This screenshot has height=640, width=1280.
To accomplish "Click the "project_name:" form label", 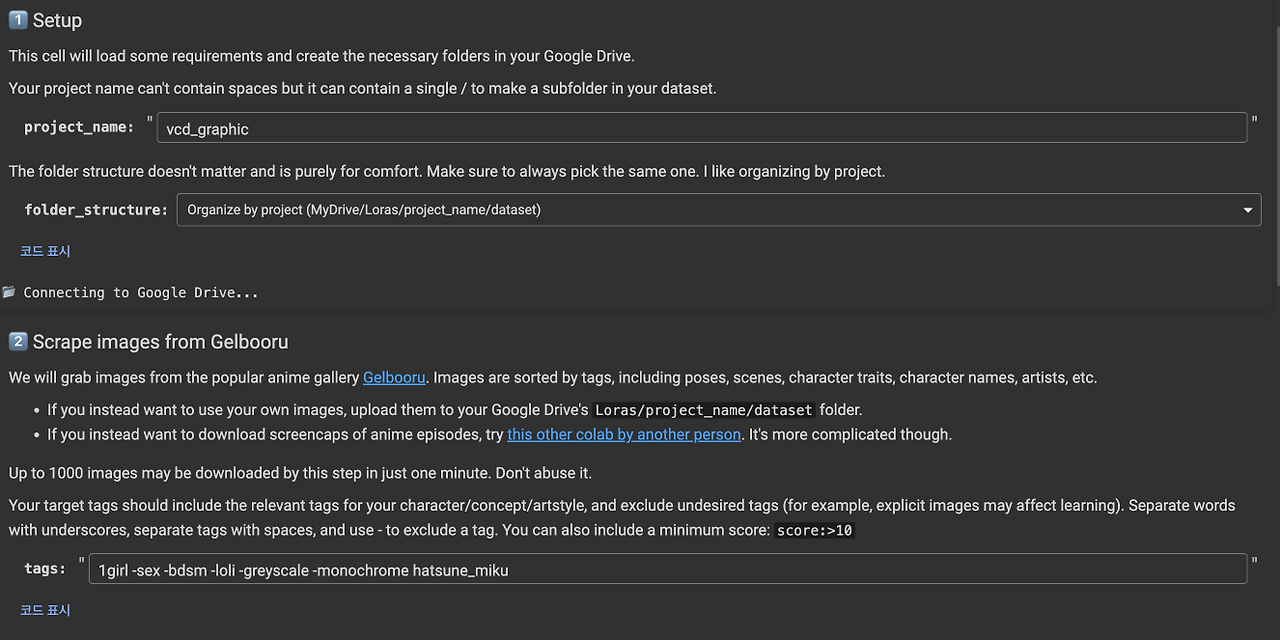I will (x=79, y=127).
